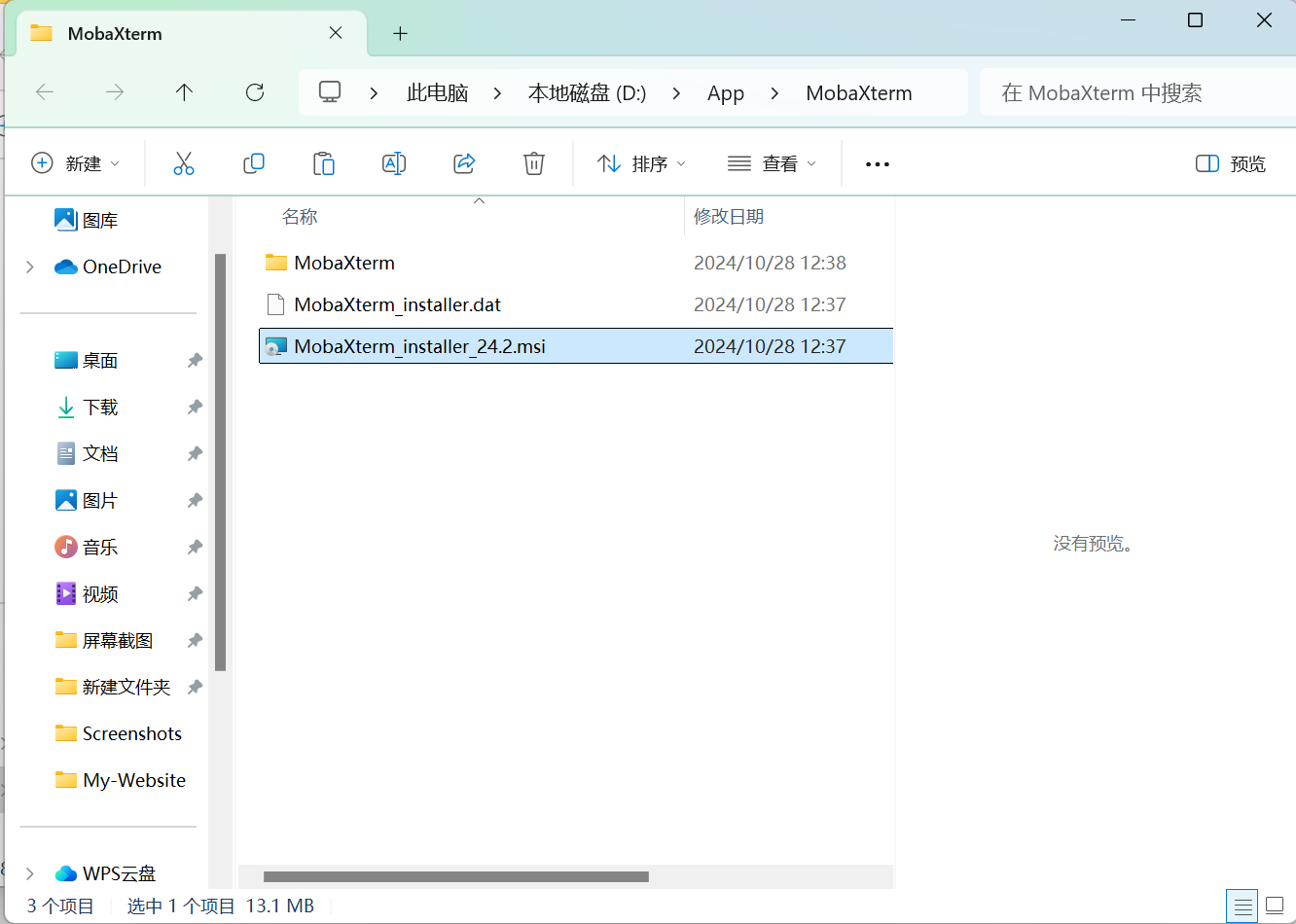The image size is (1296, 924).
Task: Click chevron after 此电脑 in address bar
Action: (498, 93)
